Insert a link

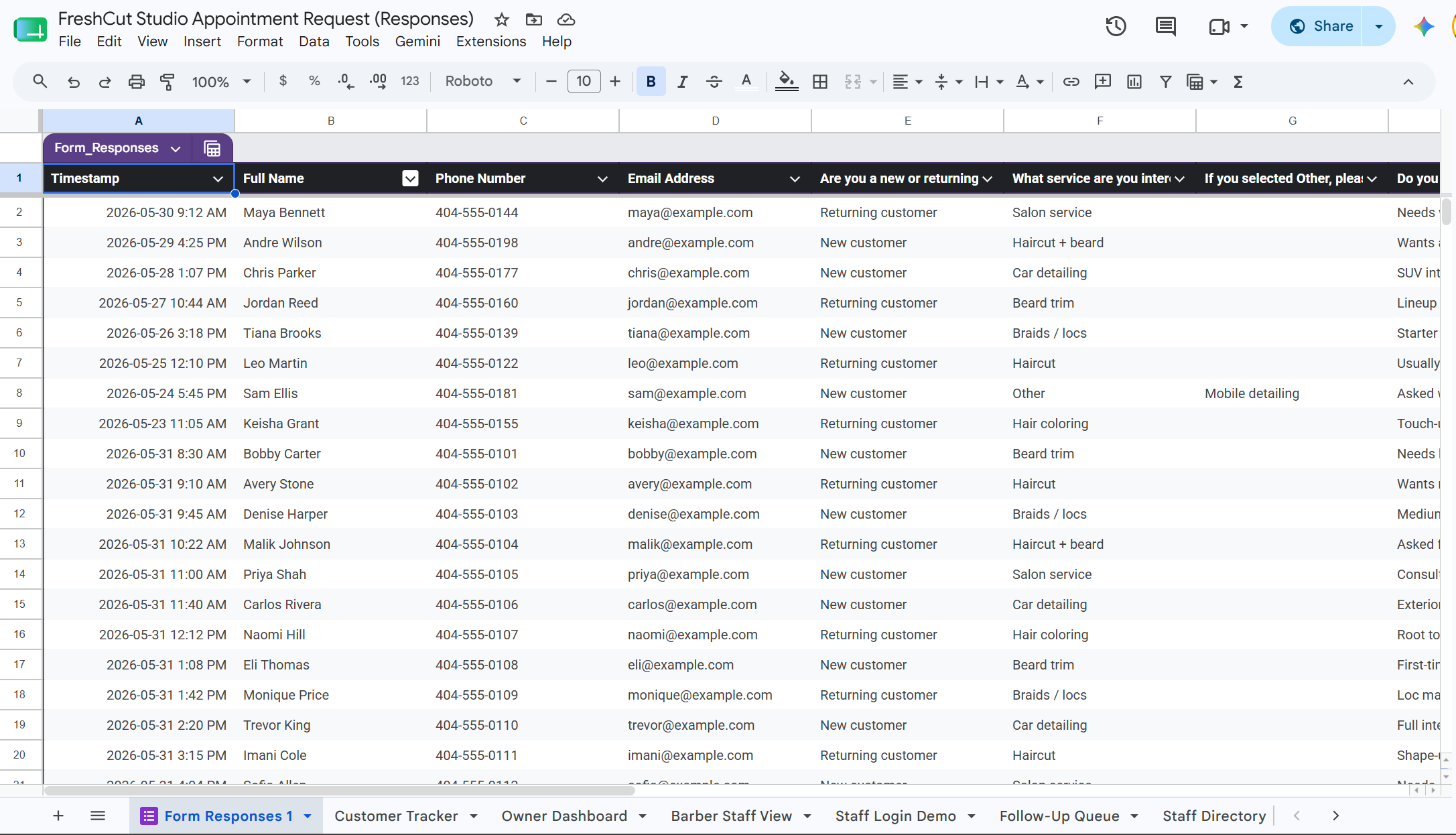(x=1071, y=82)
